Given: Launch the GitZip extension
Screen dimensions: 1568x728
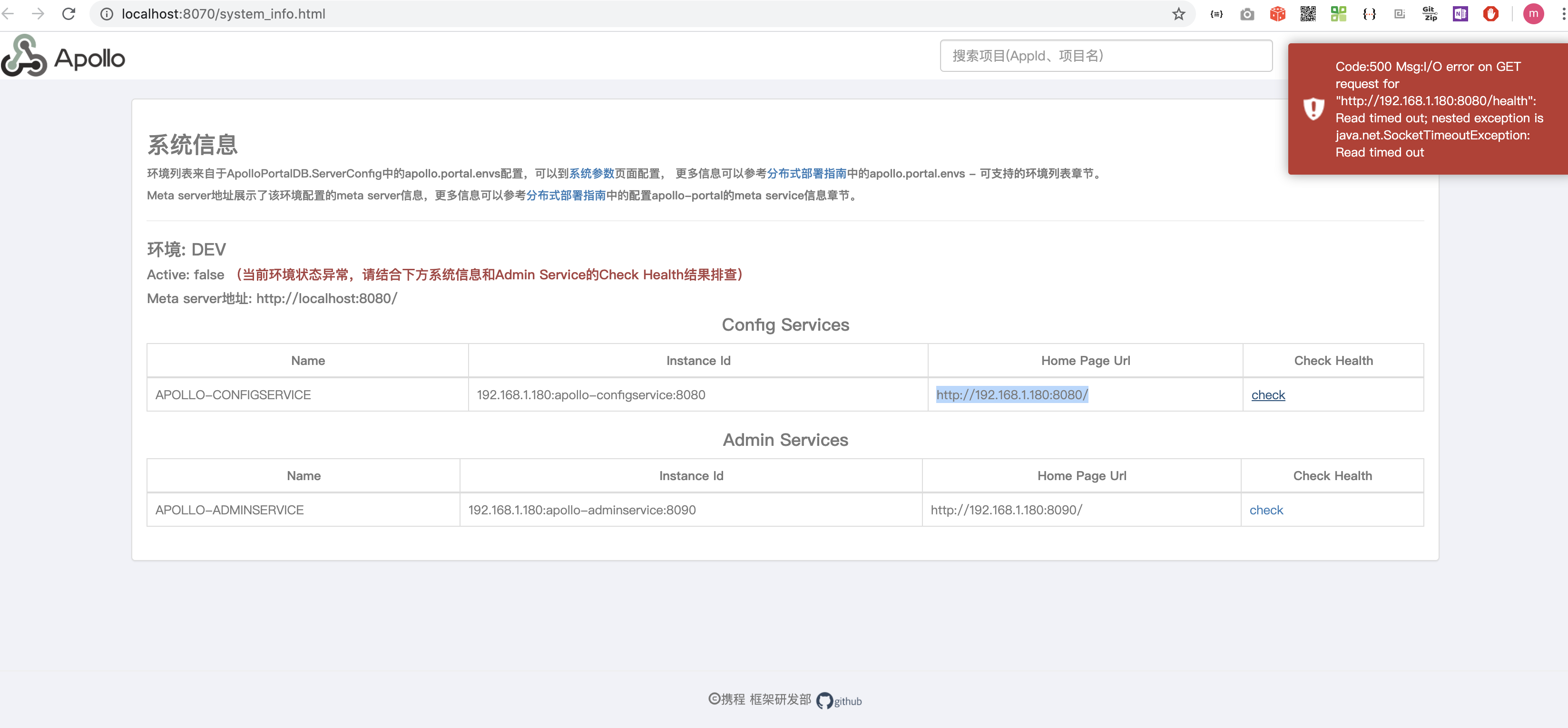Looking at the screenshot, I should click(1430, 13).
